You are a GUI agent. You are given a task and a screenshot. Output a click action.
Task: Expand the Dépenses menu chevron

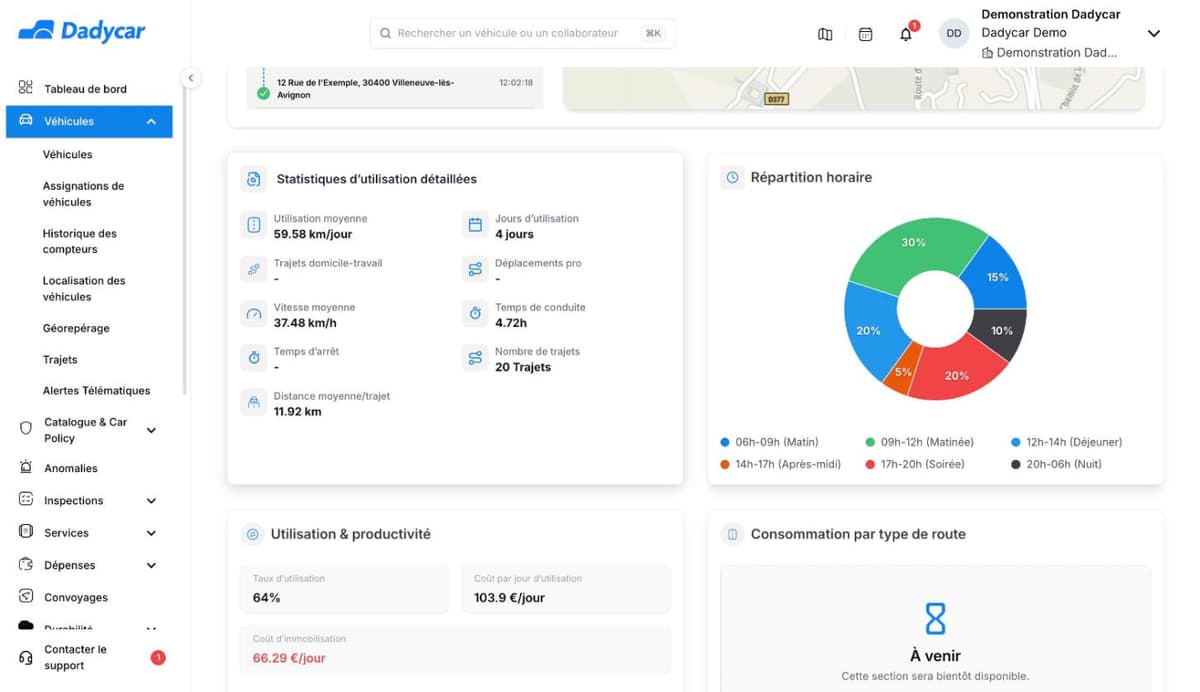point(151,565)
